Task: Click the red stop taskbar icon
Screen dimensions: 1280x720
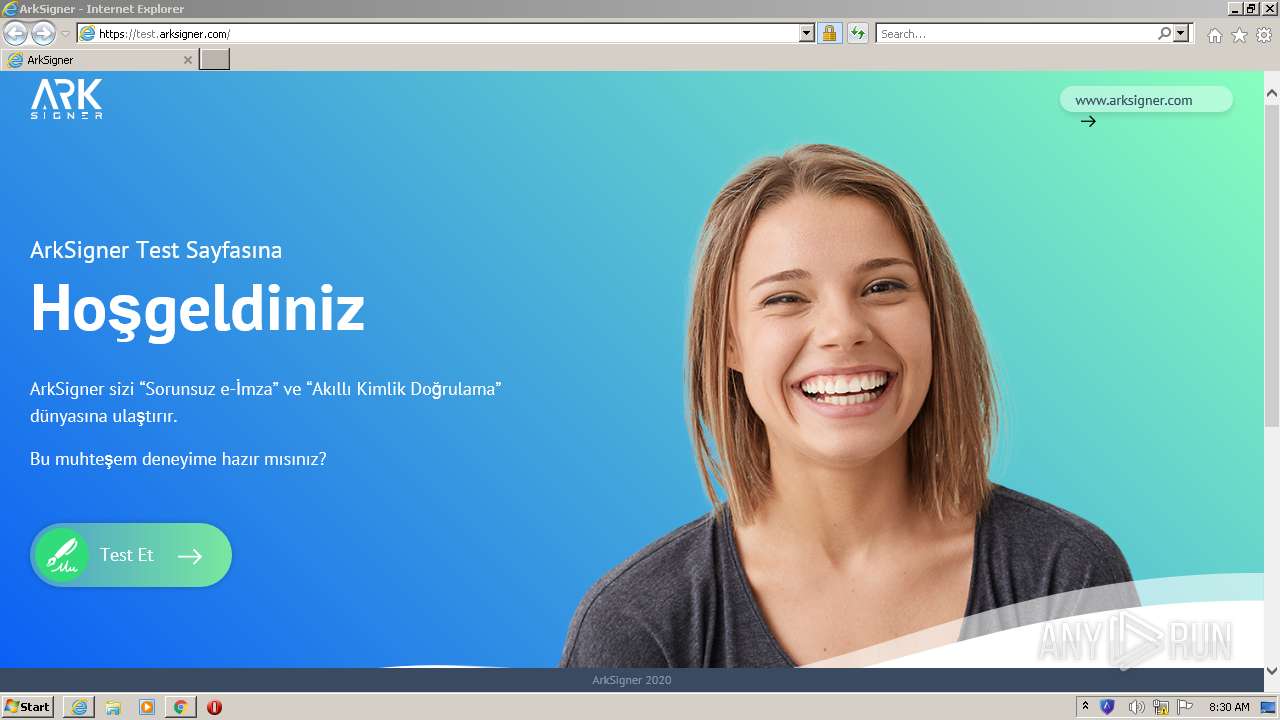Action: [214, 707]
